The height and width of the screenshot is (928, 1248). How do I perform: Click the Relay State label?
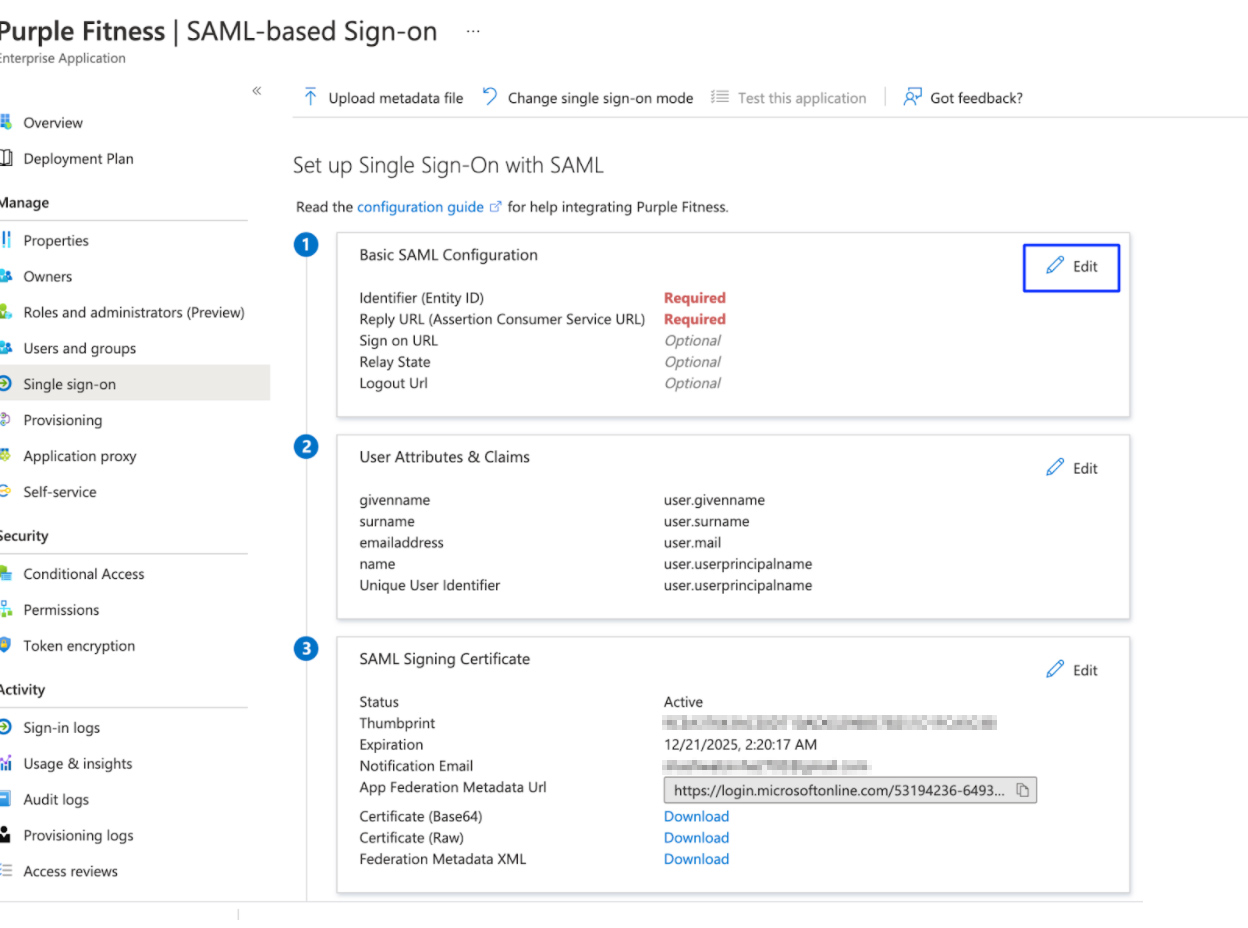[395, 362]
